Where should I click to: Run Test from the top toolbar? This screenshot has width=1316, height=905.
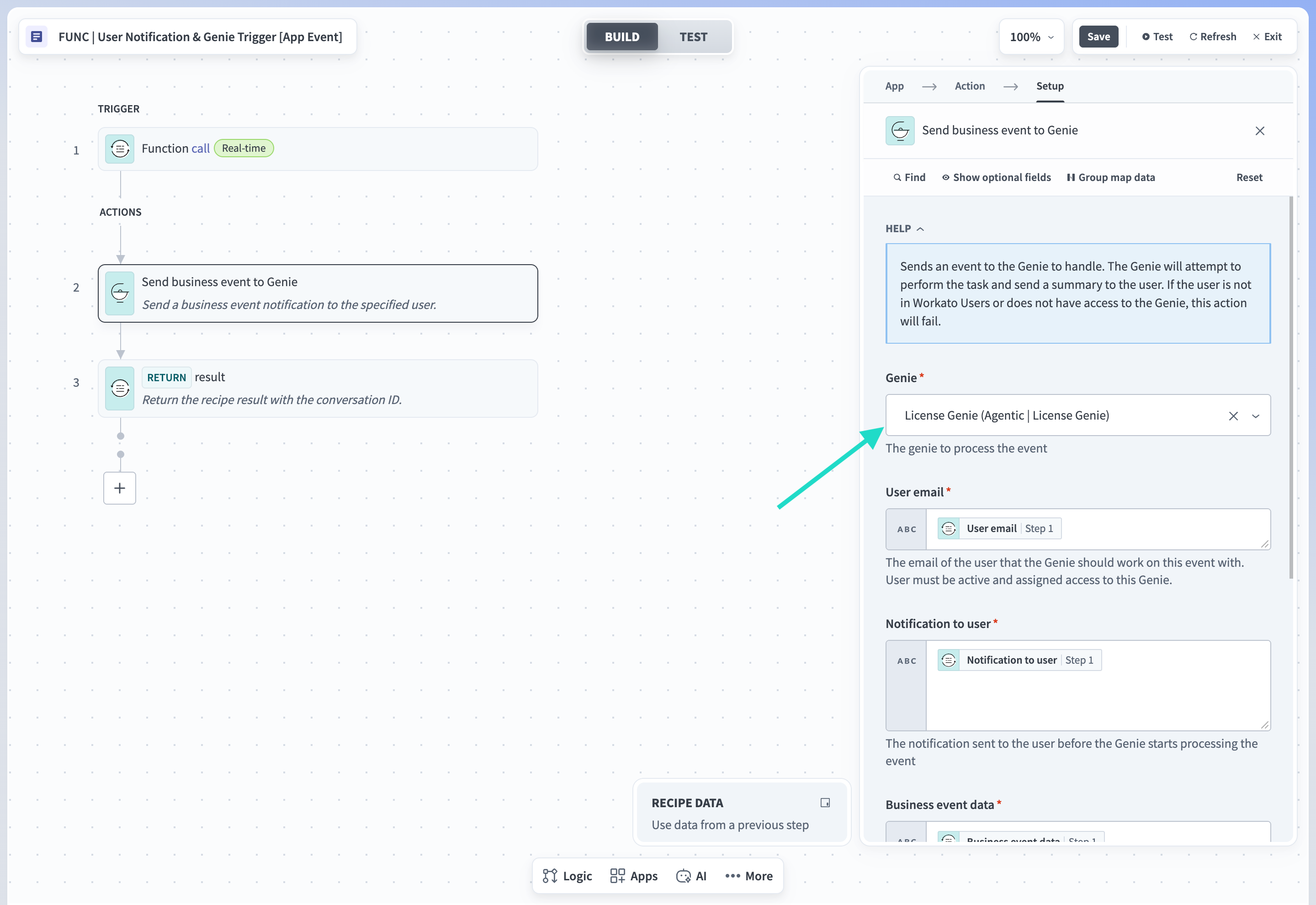1157,37
